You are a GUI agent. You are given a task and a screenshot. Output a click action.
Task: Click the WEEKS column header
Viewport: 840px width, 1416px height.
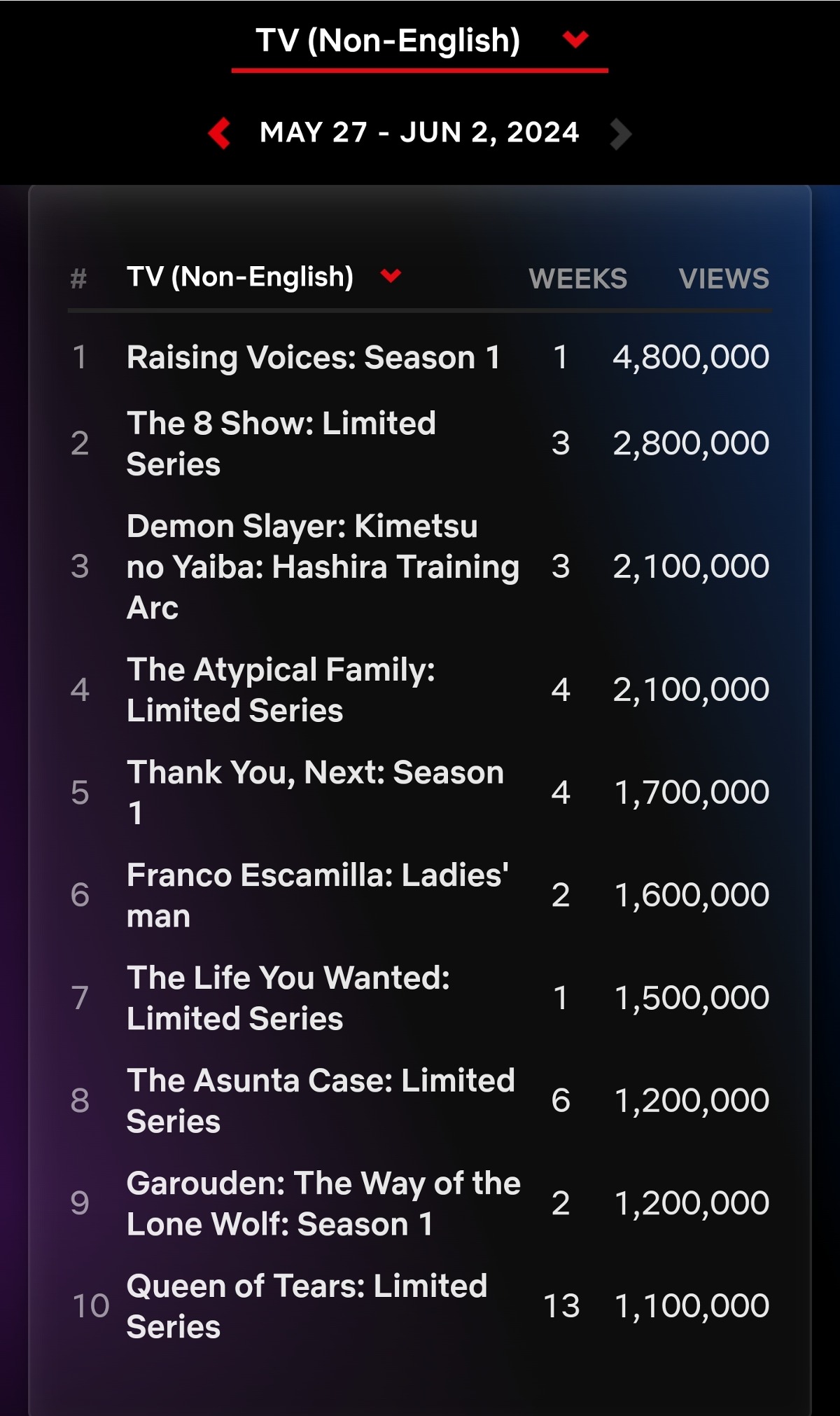577,279
